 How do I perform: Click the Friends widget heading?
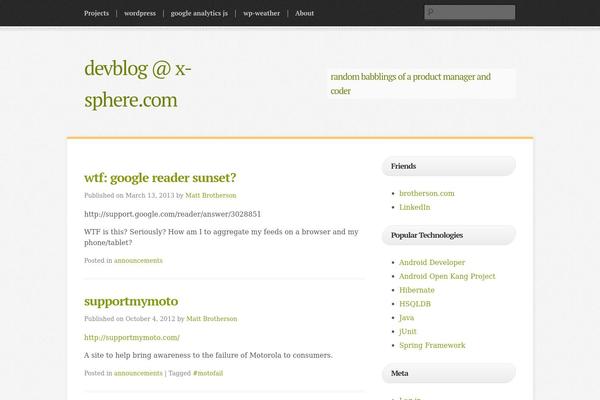(x=448, y=166)
